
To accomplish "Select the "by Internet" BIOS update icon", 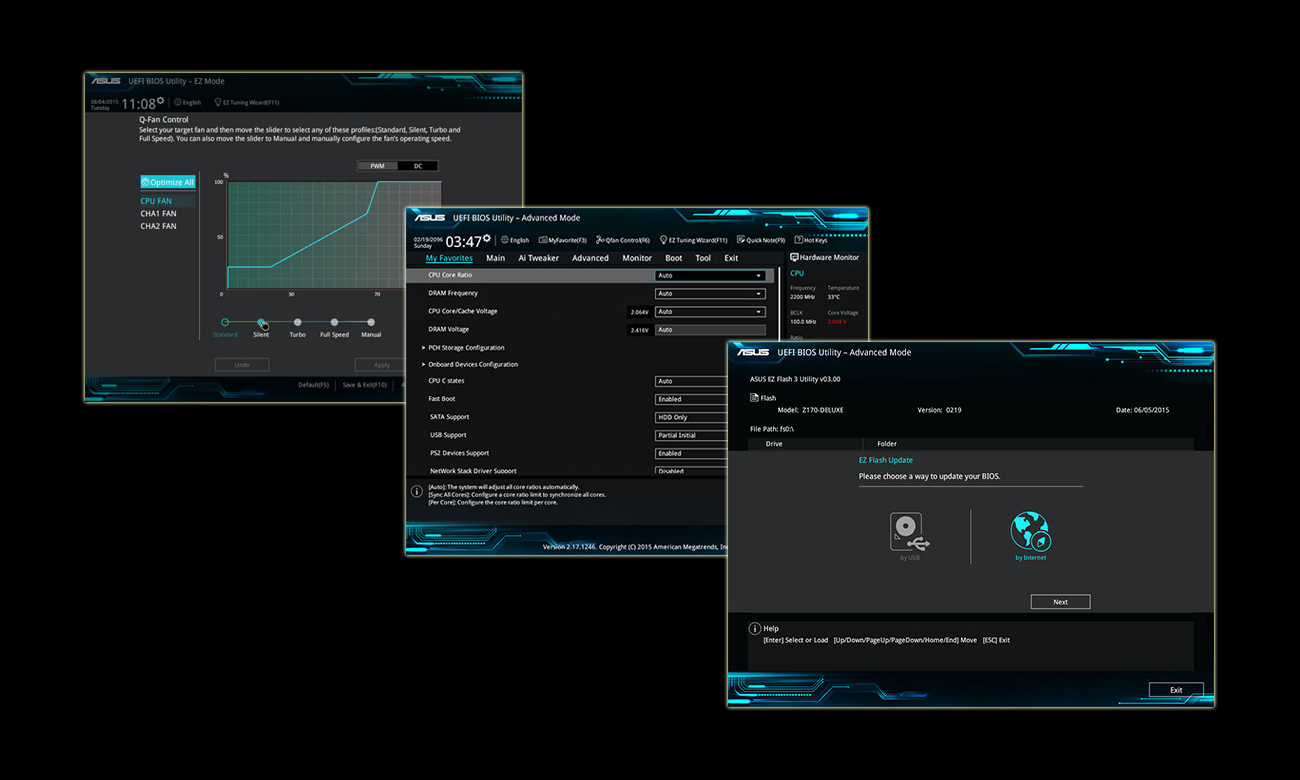I will tap(1031, 530).
